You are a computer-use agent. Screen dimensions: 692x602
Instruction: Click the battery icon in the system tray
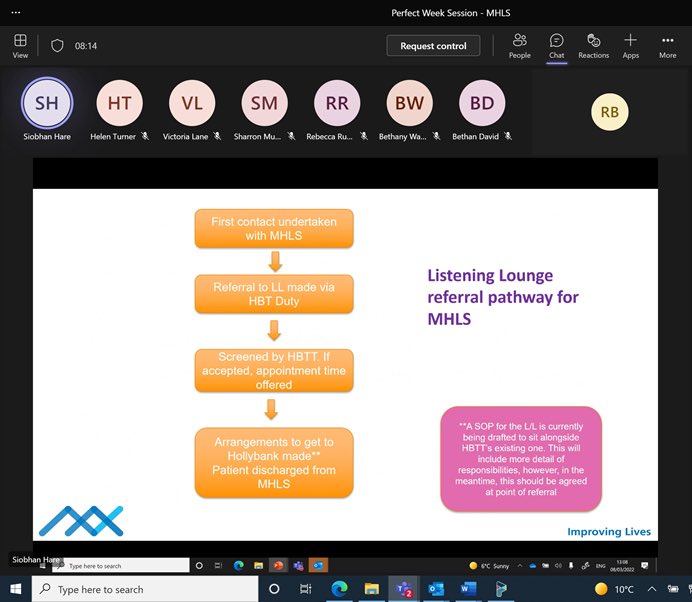click(x=673, y=589)
